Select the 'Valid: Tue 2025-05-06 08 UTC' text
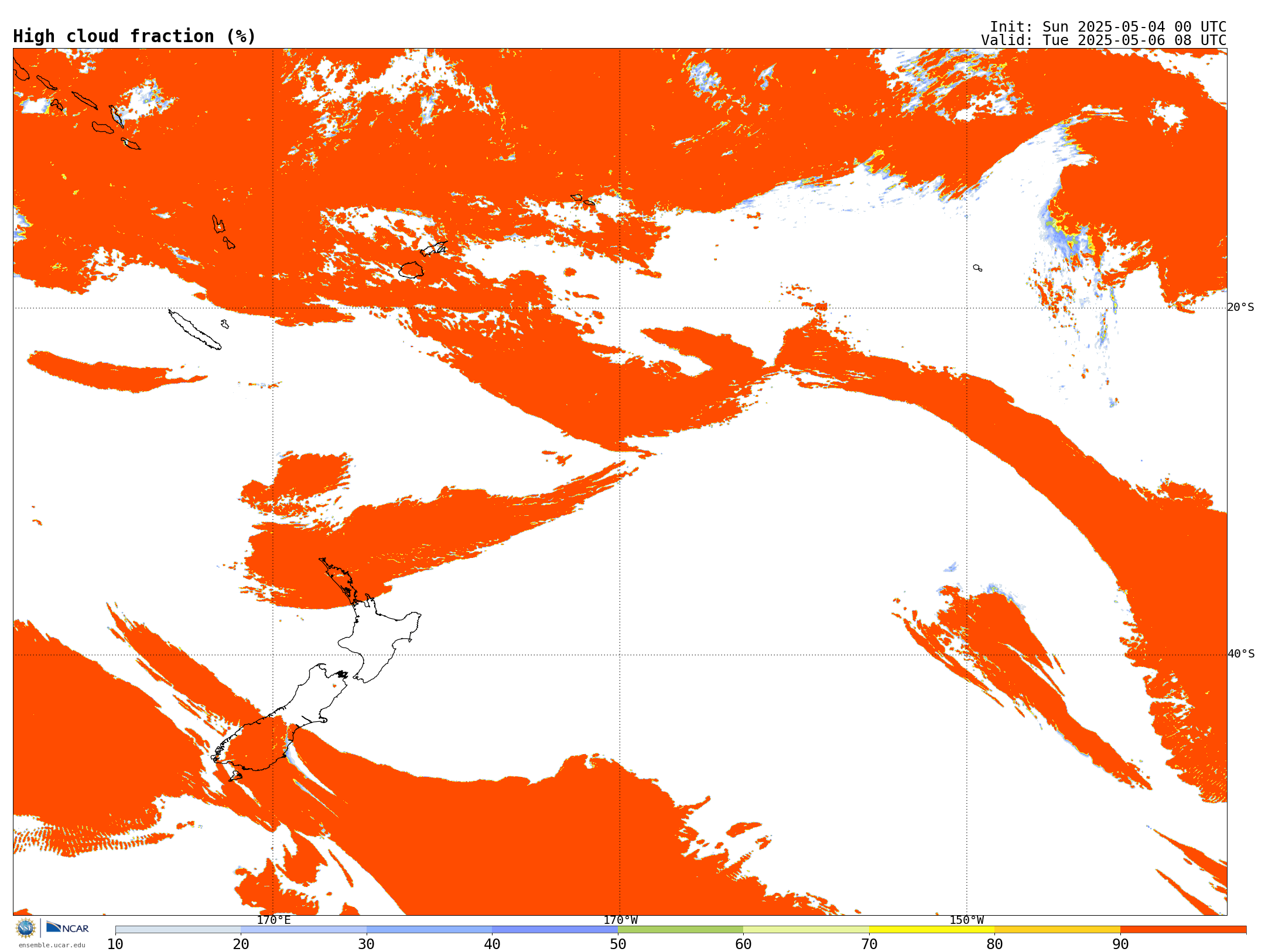Image resolution: width=1265 pixels, height=952 pixels. click(1103, 40)
